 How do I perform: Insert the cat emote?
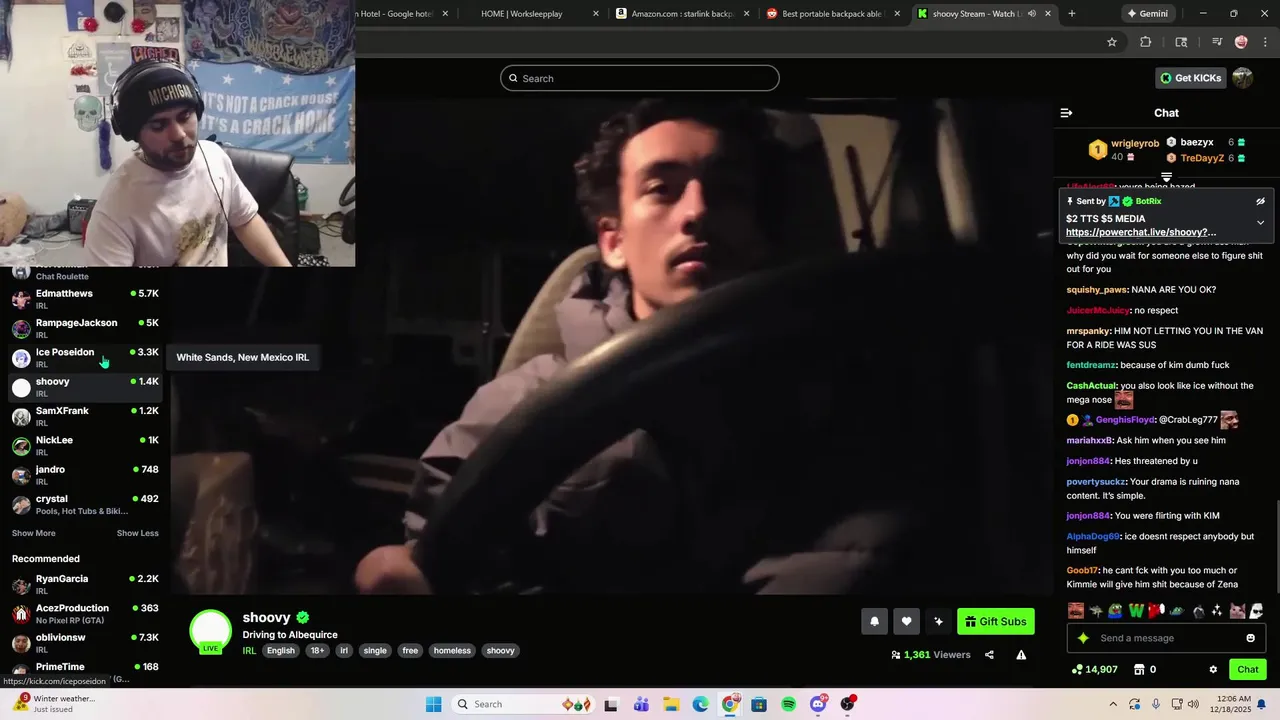(1237, 610)
